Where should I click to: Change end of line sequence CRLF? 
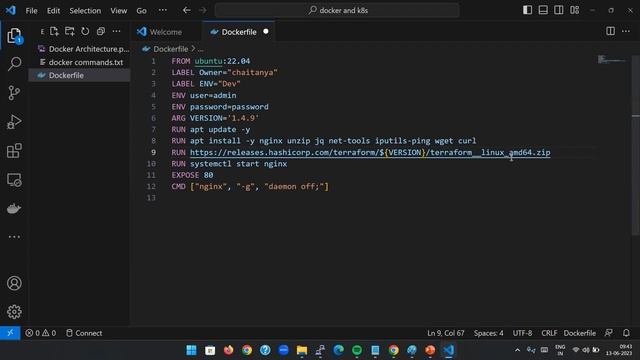(x=549, y=333)
